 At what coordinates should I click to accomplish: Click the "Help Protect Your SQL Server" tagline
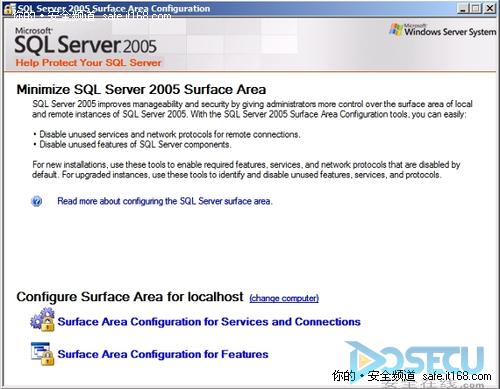pyautogui.click(x=89, y=63)
